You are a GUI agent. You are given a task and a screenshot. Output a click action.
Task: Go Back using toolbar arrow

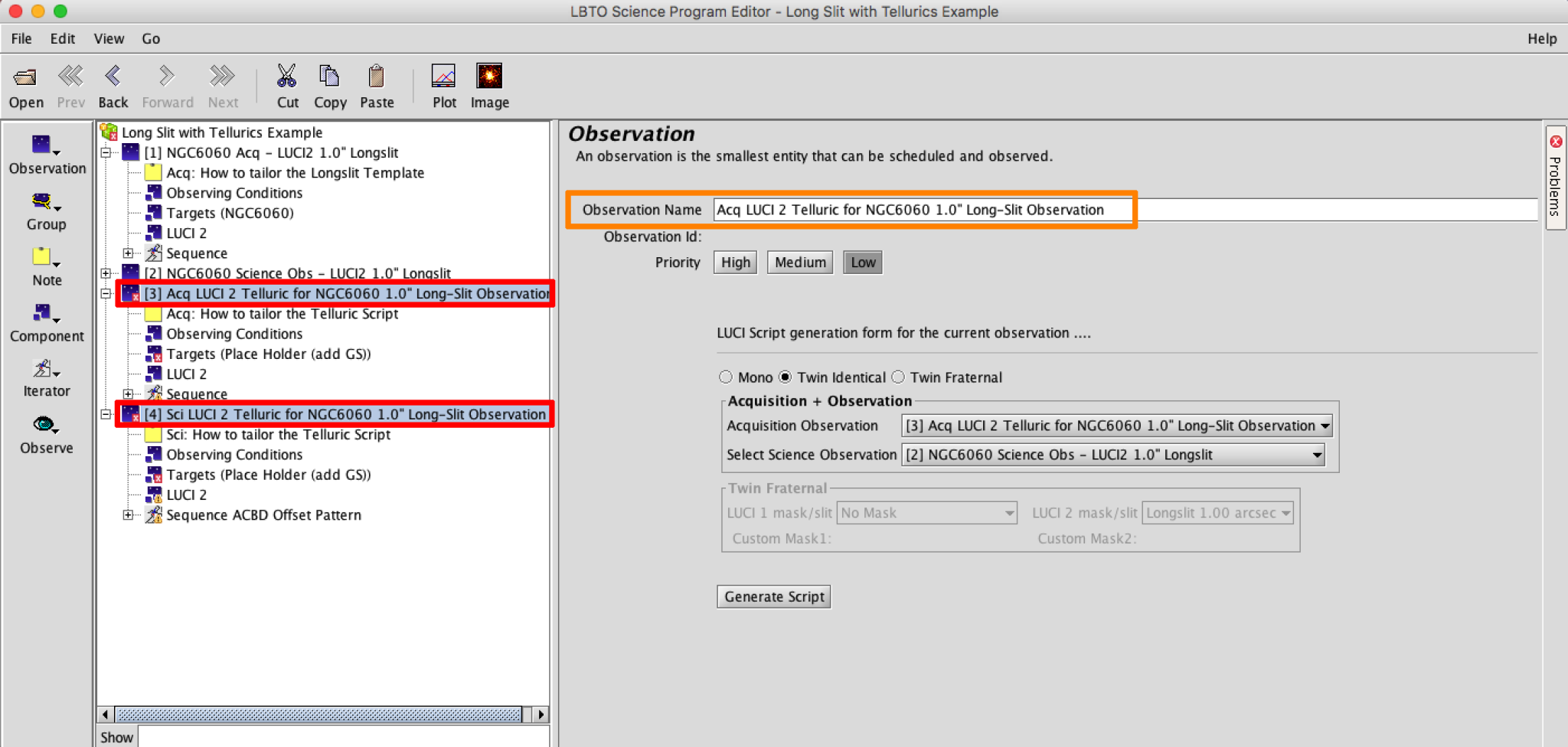click(113, 76)
